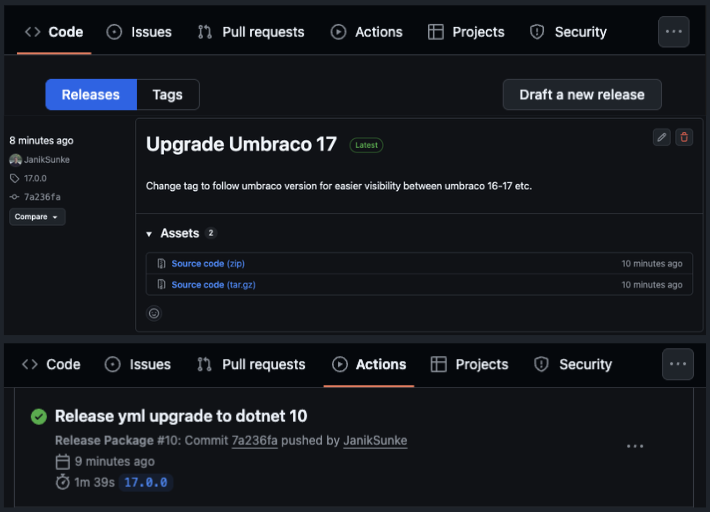This screenshot has width=710, height=512.
Task: Click Release Package #10 workflow name text
Action: tap(118, 440)
